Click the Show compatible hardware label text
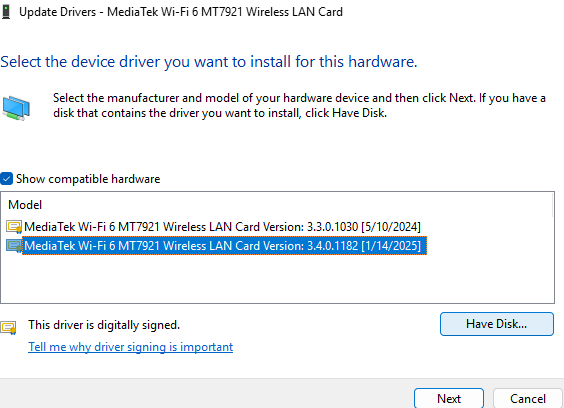The height and width of the screenshot is (408, 564). click(88, 179)
